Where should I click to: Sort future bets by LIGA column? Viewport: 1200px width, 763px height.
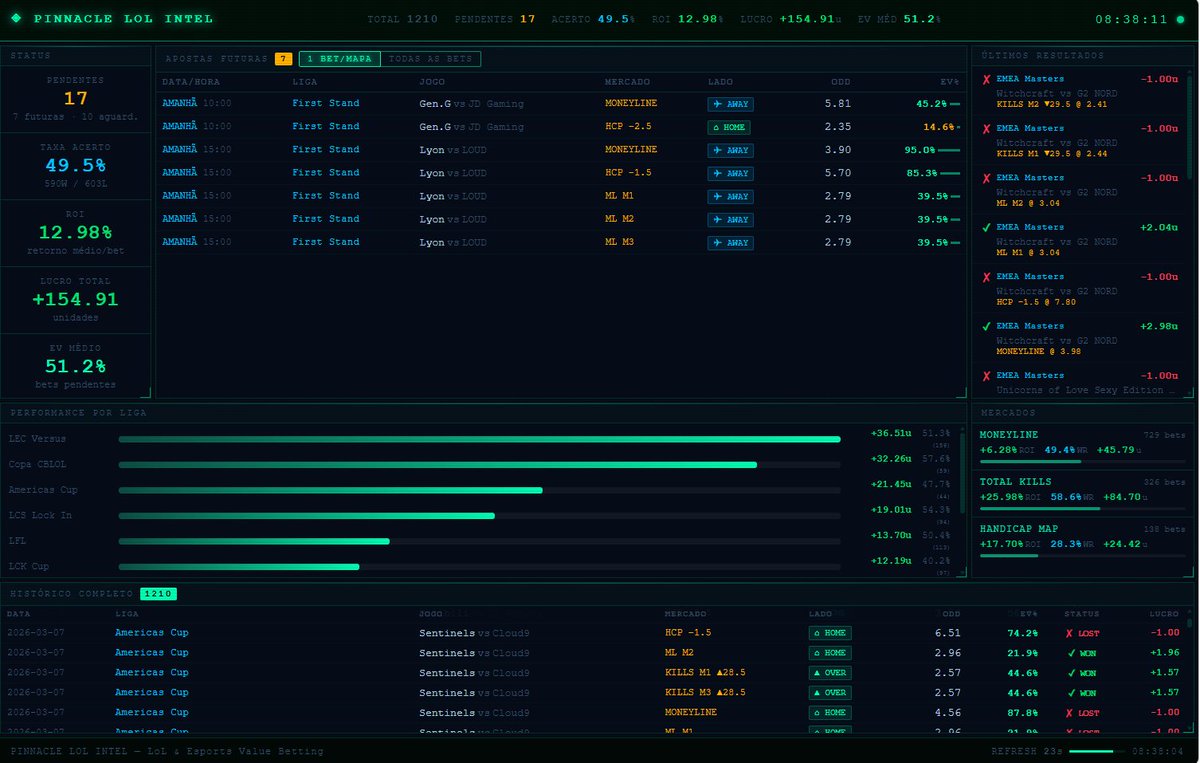coord(304,81)
